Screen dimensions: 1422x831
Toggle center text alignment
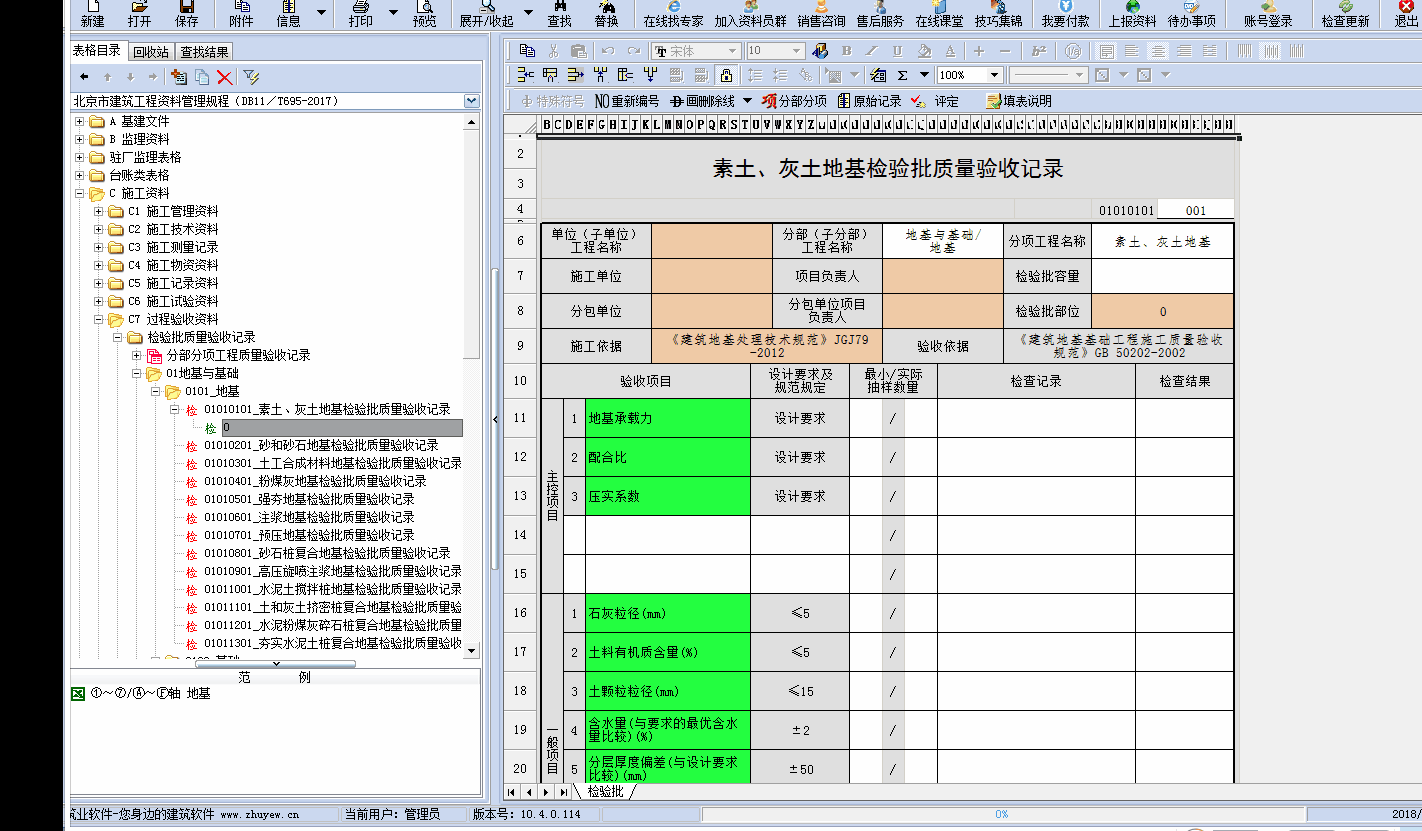coord(1158,51)
